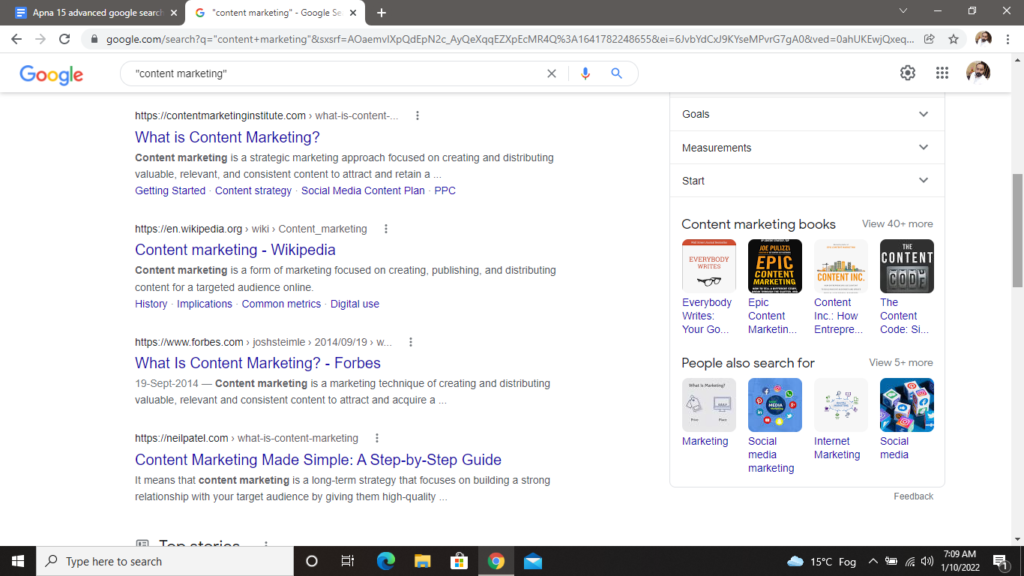Open Google search settings gear
The width and height of the screenshot is (1024, 576).
click(x=908, y=73)
